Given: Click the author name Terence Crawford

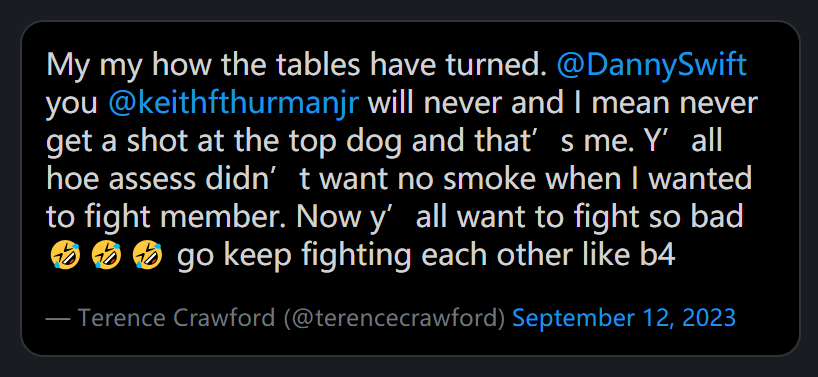Looking at the screenshot, I should (x=176, y=318).
